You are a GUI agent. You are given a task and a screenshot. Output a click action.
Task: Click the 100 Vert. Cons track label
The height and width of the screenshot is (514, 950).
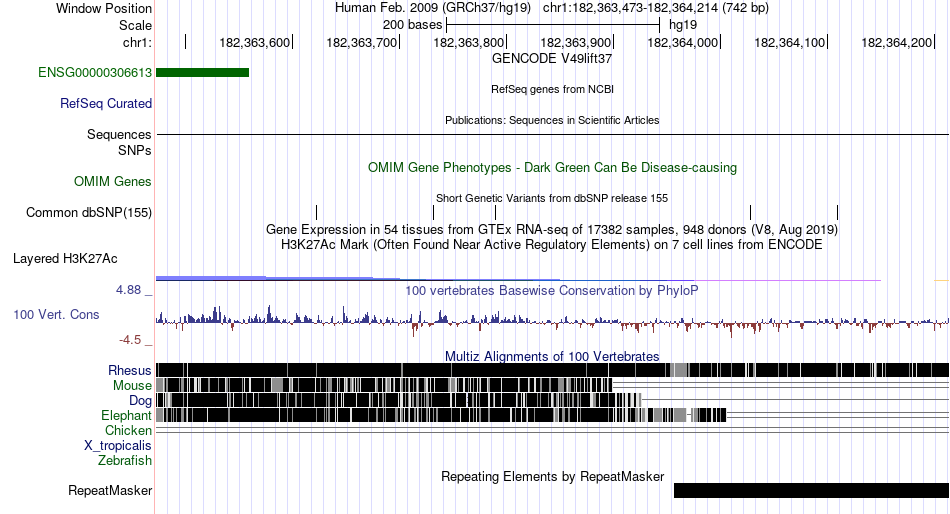click(56, 315)
